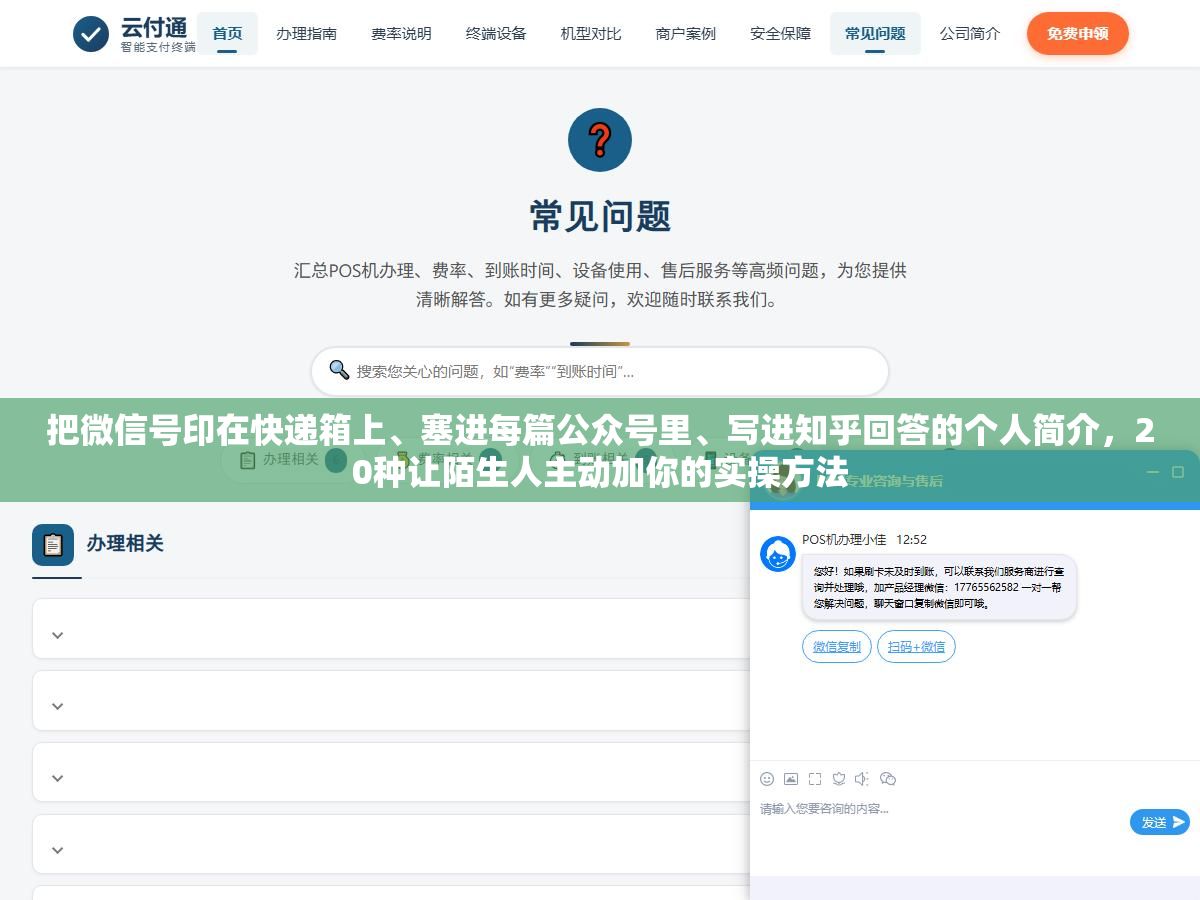The image size is (1200, 900).
Task: Click the 汇总POS机办理 description paragraph
Action: pos(600,285)
